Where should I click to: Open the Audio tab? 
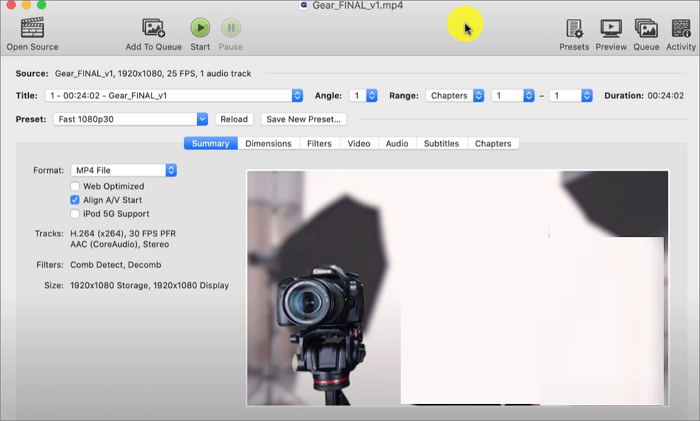(397, 143)
